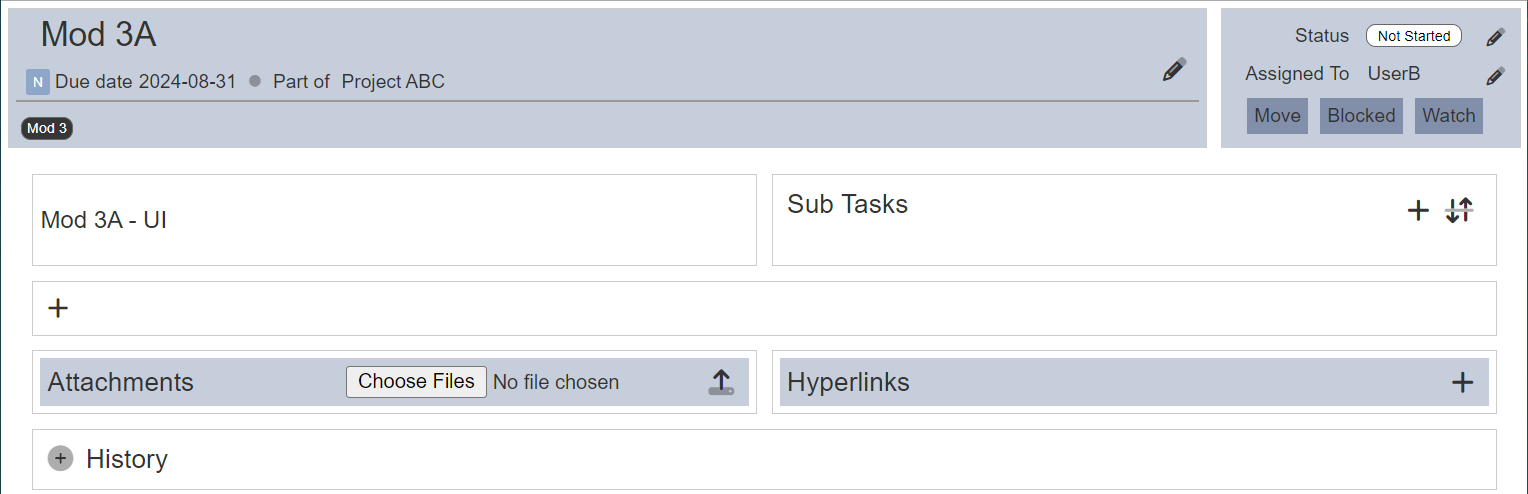Edit the Status with its pencil icon
Screen dimensions: 1528x494
coord(1495,37)
